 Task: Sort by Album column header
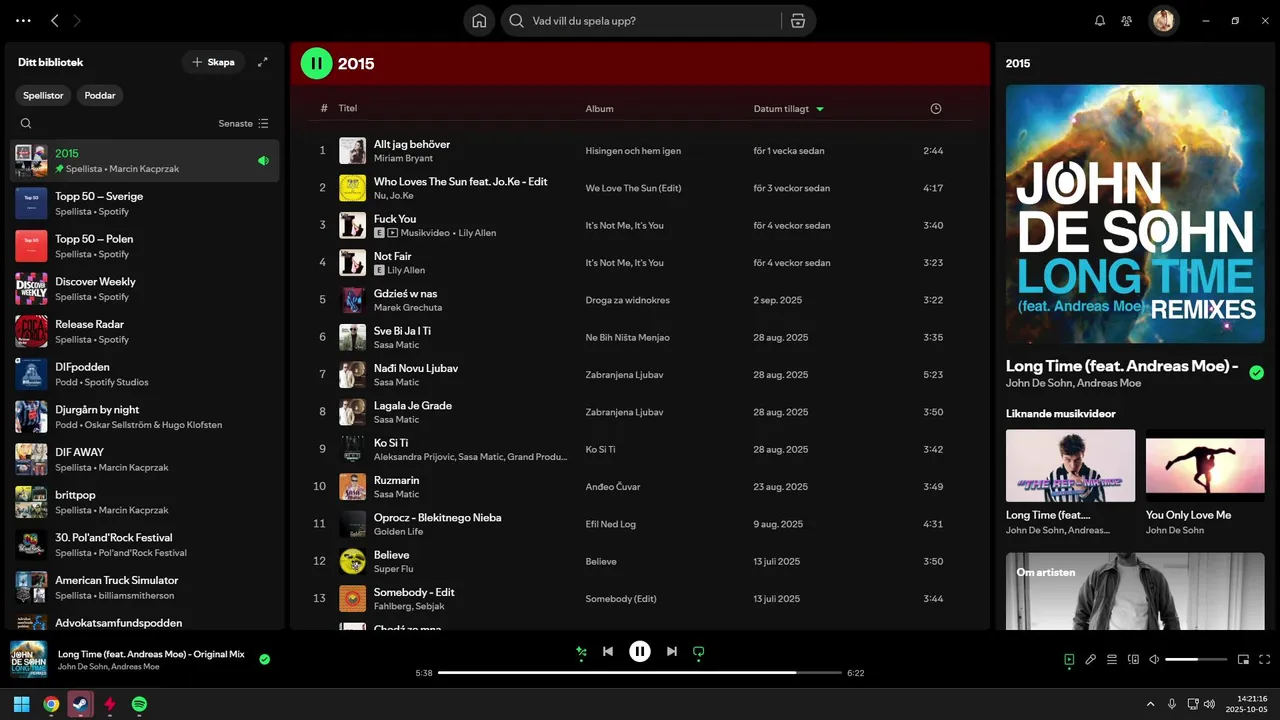click(x=600, y=108)
